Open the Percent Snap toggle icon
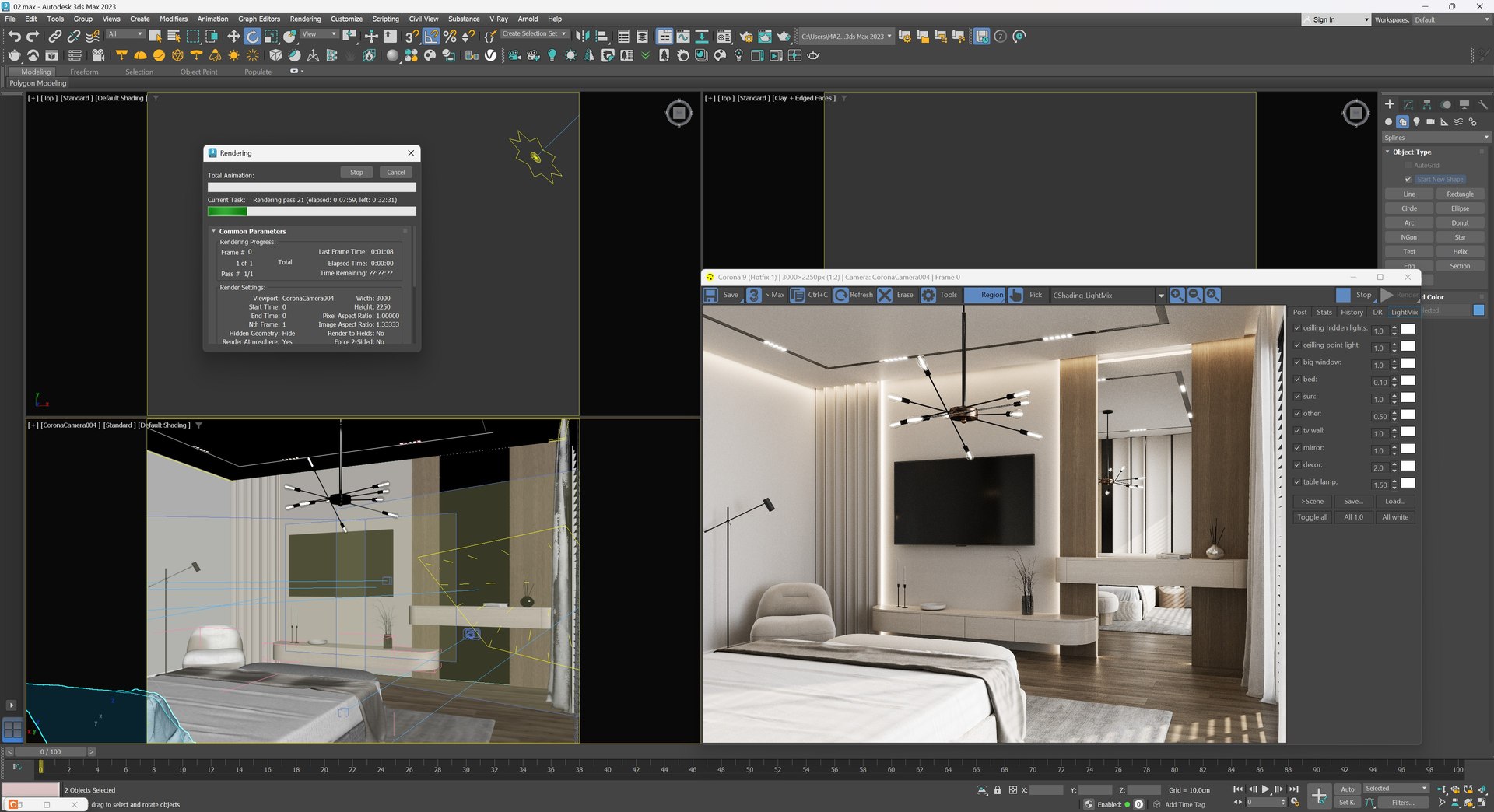The image size is (1494, 812). [450, 36]
